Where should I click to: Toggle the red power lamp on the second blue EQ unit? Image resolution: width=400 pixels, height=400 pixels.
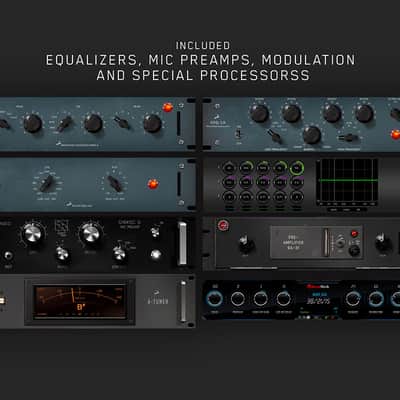(153, 184)
